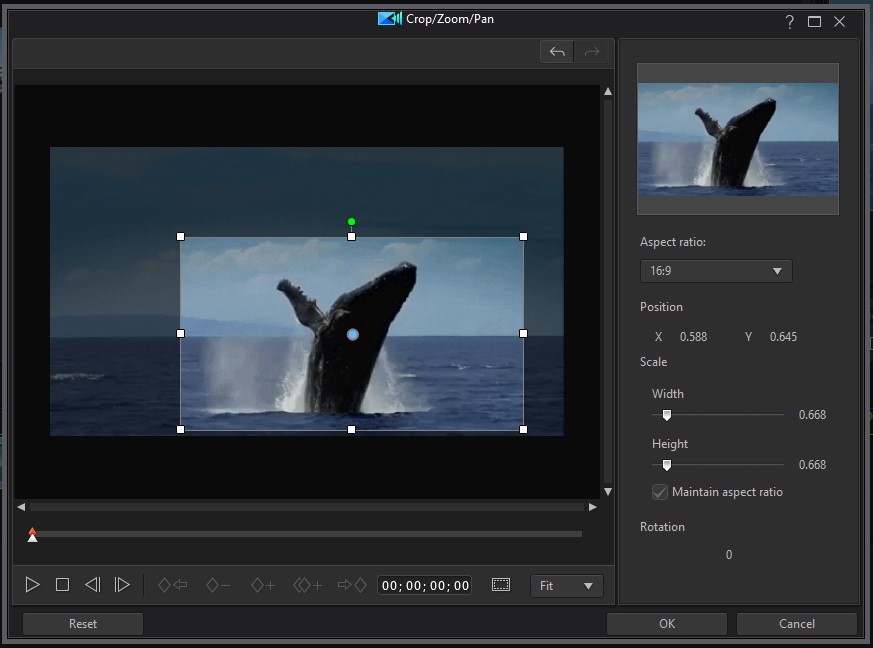
Task: Expand the Fit zoom dropdown
Action: coord(566,586)
